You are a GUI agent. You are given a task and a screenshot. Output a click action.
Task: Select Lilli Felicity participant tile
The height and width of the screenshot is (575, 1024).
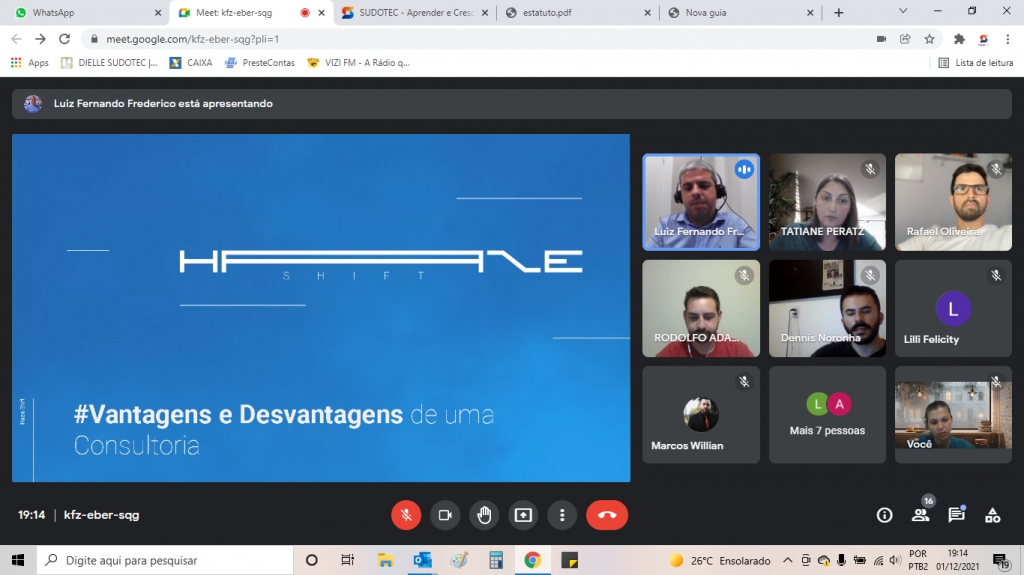[x=953, y=308]
